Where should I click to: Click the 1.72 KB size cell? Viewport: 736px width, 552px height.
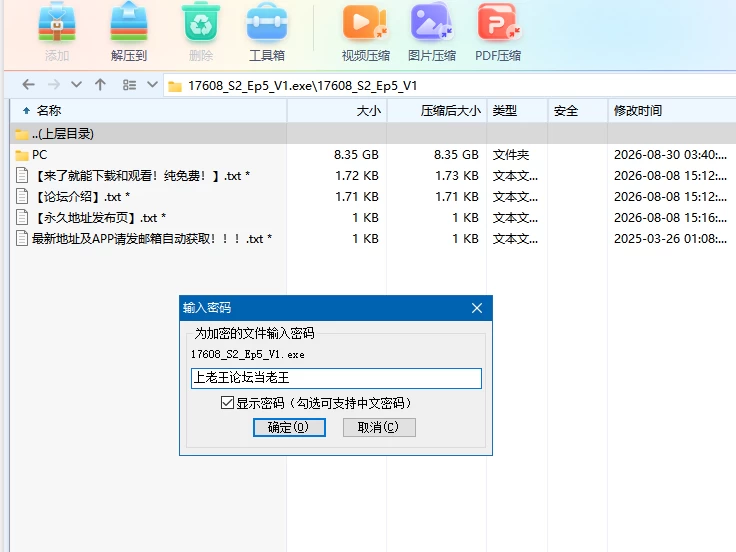coord(357,176)
